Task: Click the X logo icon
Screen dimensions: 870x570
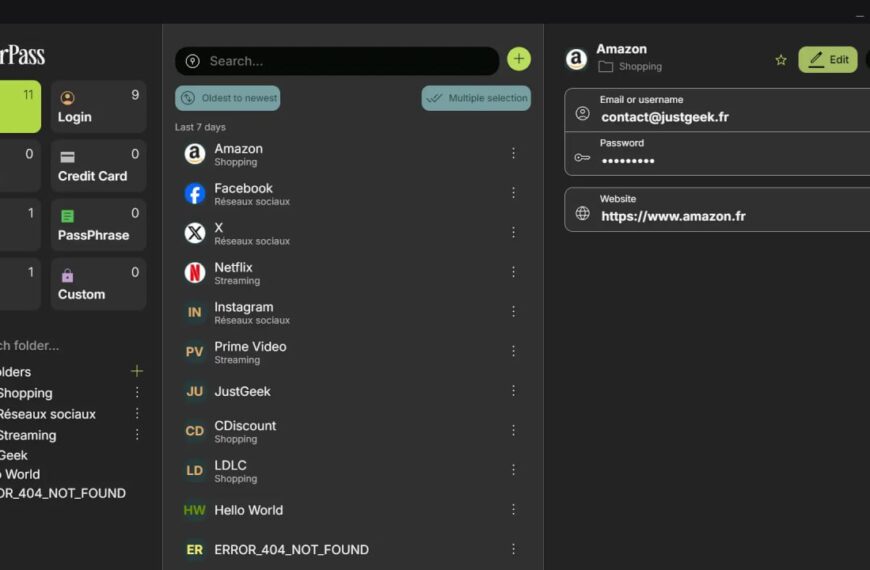Action: (195, 233)
